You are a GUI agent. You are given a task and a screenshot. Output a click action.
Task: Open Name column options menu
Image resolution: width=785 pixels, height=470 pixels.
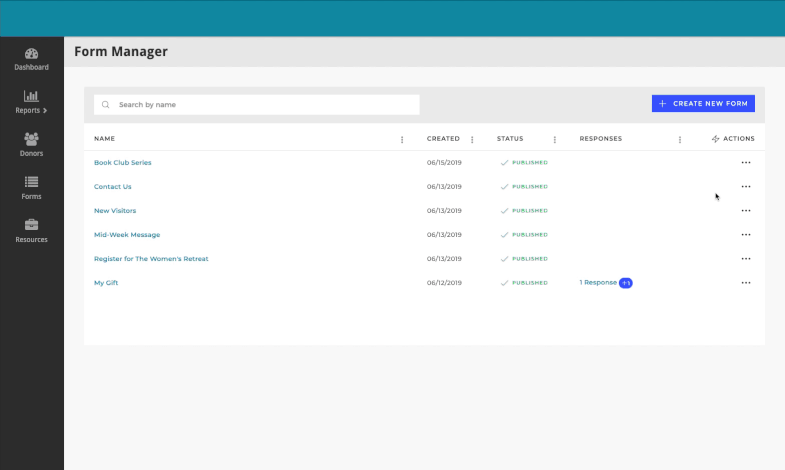tap(402, 140)
